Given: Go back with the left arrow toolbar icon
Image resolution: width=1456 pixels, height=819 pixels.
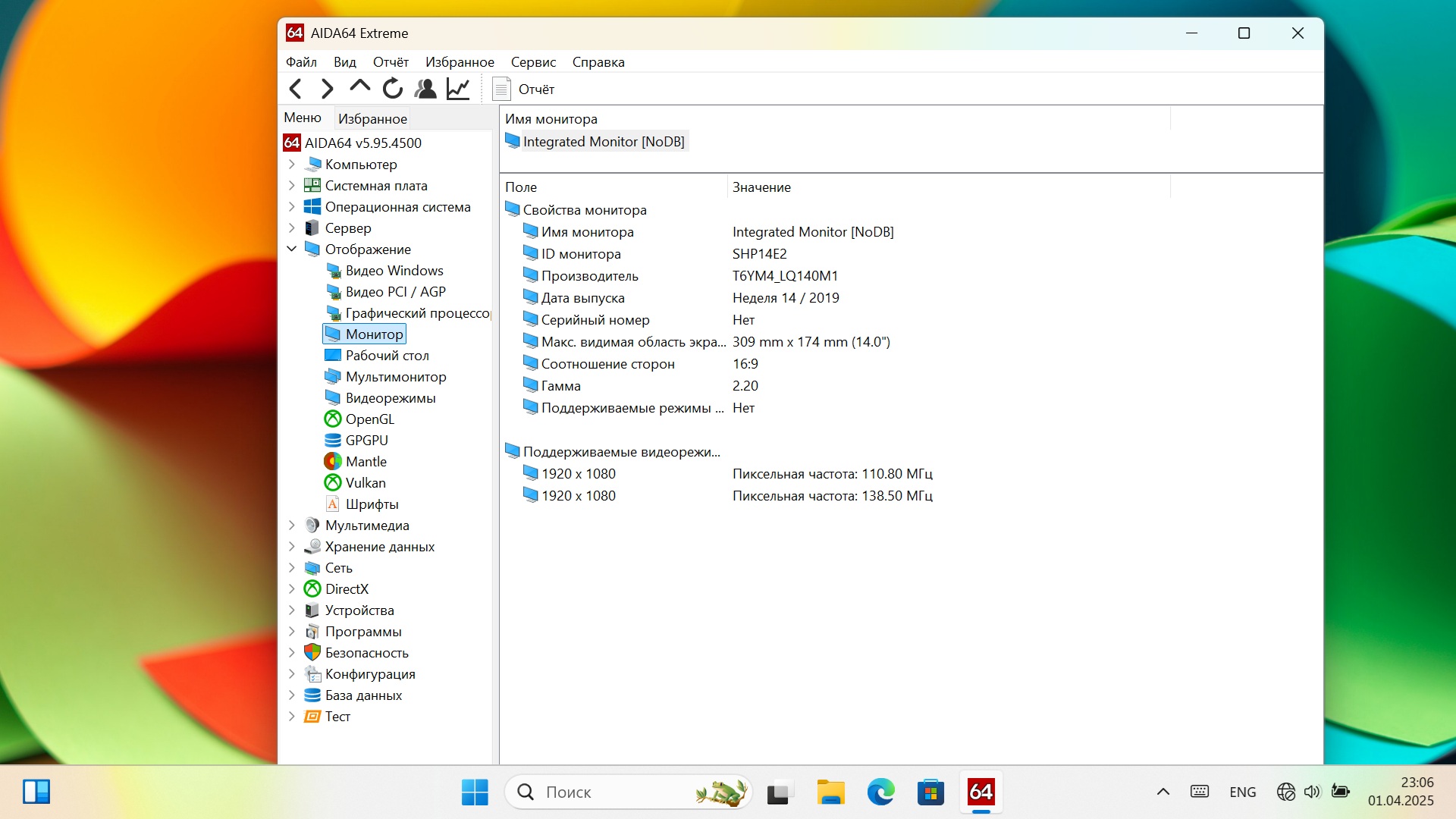Looking at the screenshot, I should pyautogui.click(x=296, y=89).
